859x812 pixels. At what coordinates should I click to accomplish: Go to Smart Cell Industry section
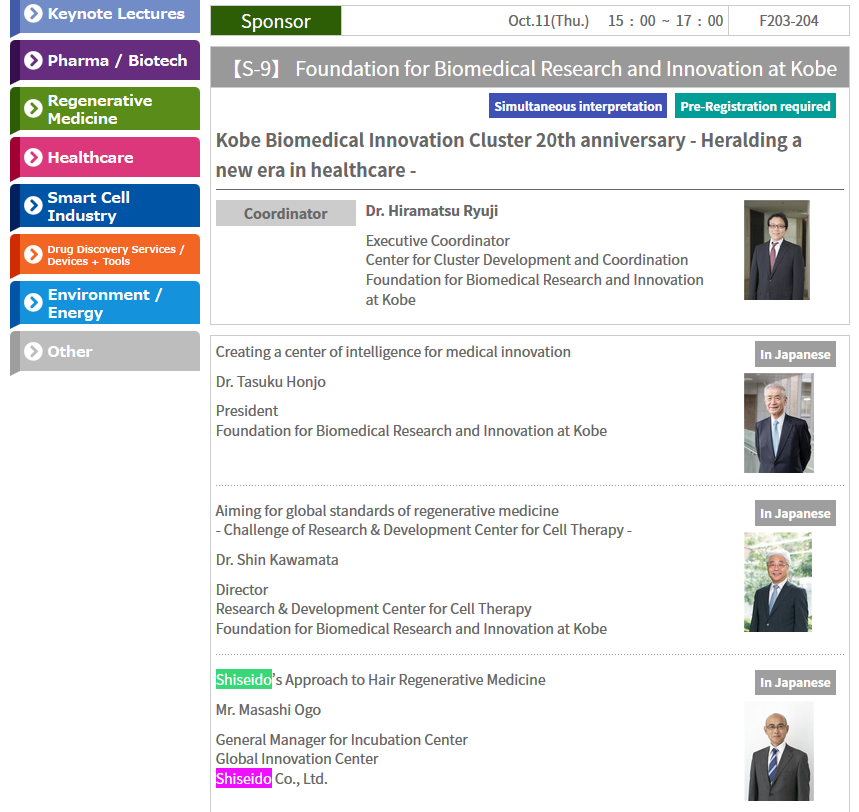coord(88,206)
